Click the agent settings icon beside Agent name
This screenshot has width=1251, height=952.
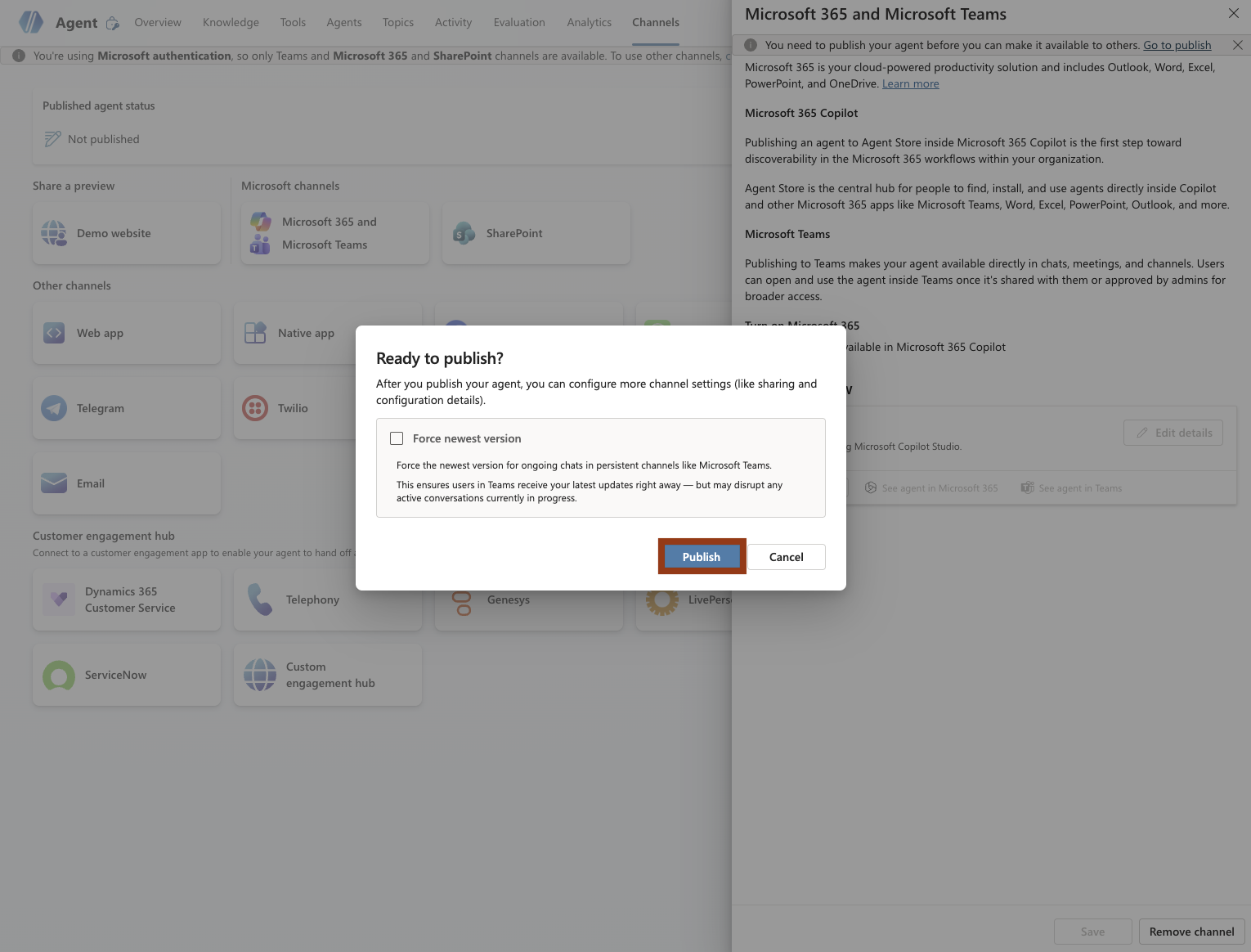[x=113, y=23]
